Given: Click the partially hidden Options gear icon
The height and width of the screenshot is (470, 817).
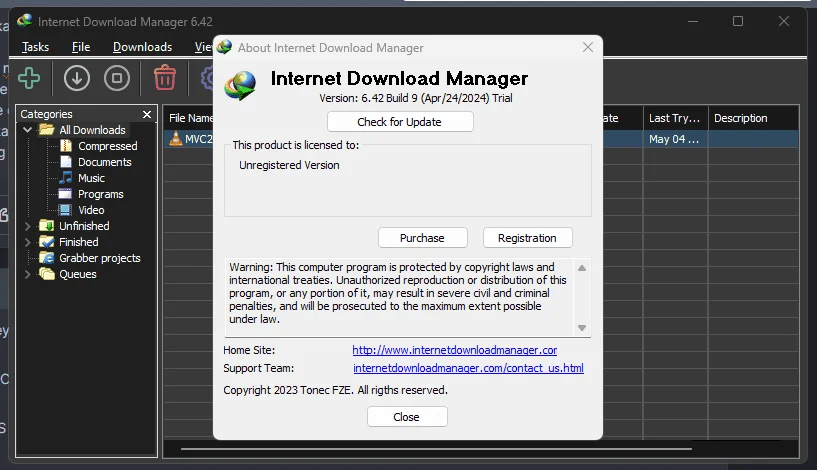Looking at the screenshot, I should coord(207,79).
